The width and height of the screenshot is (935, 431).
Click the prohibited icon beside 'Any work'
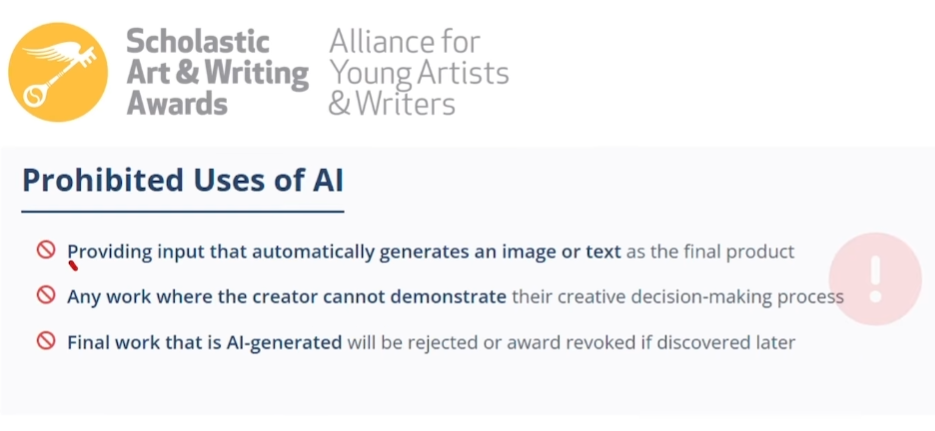coord(45,295)
